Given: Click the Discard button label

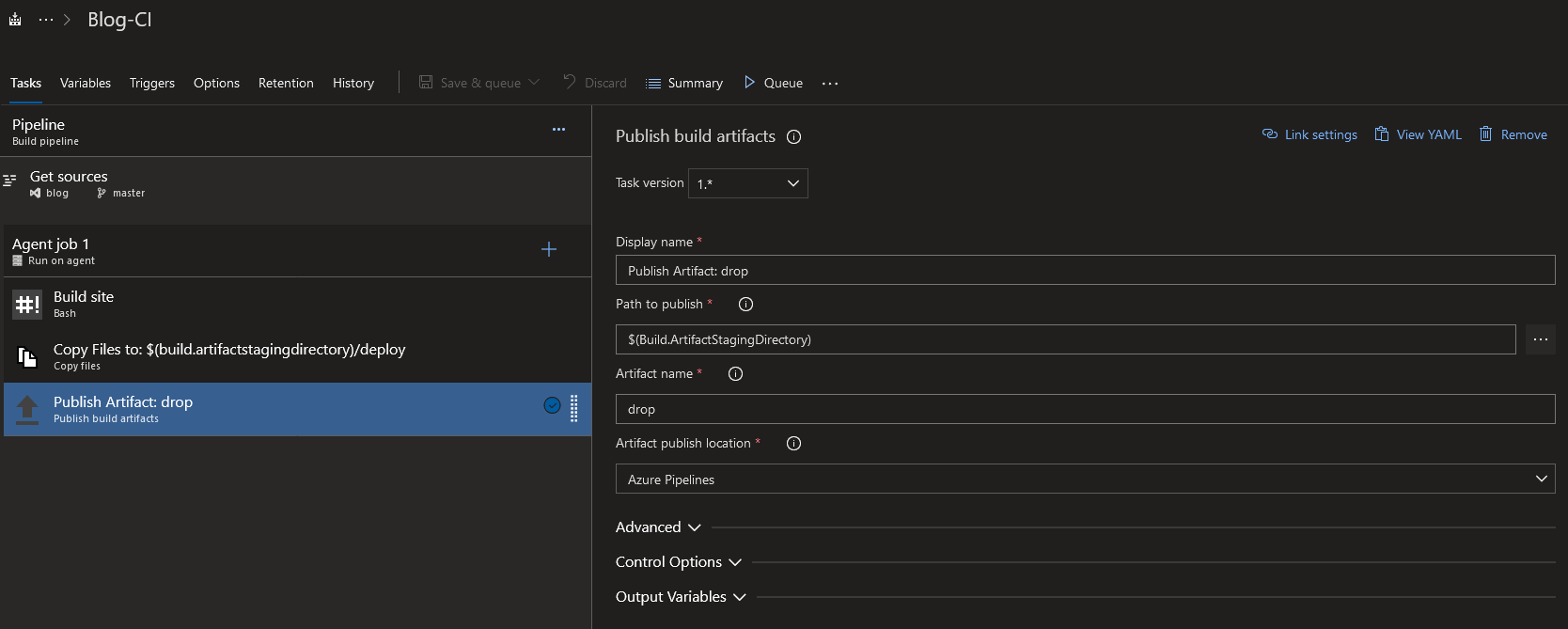Looking at the screenshot, I should [x=605, y=83].
